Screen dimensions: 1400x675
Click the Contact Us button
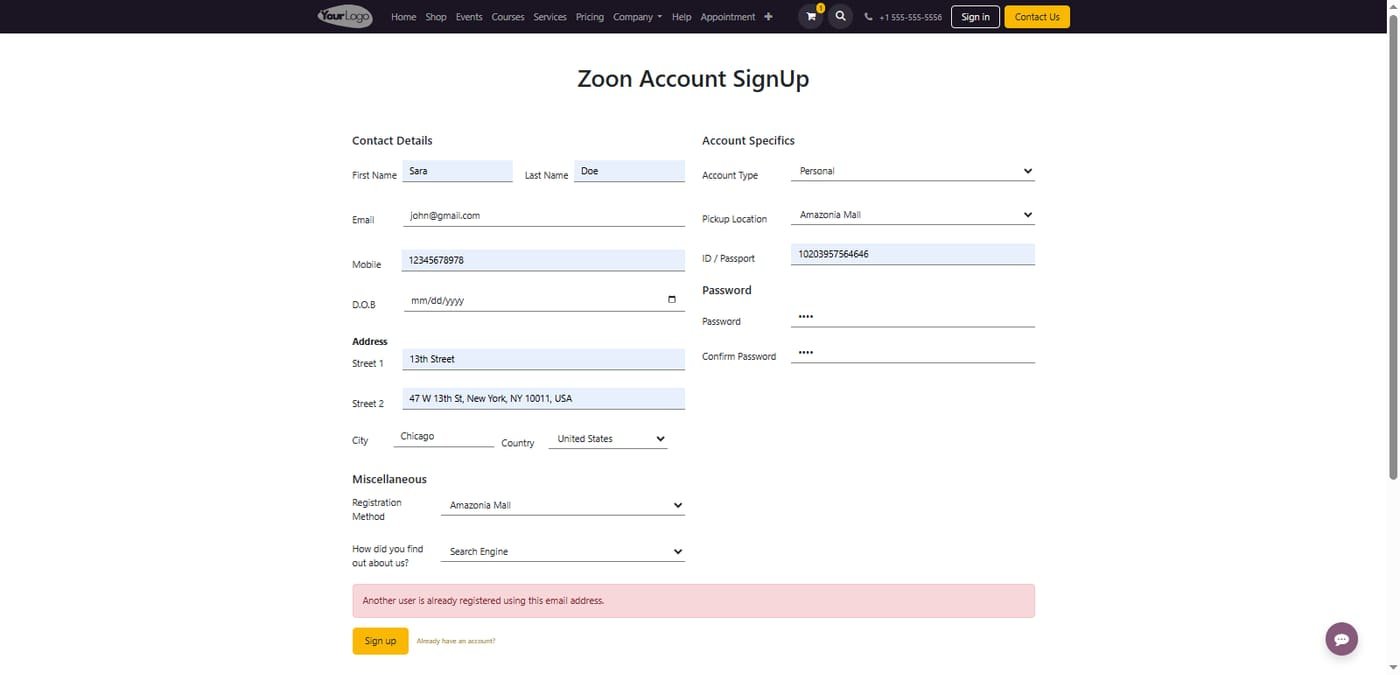[1037, 17]
